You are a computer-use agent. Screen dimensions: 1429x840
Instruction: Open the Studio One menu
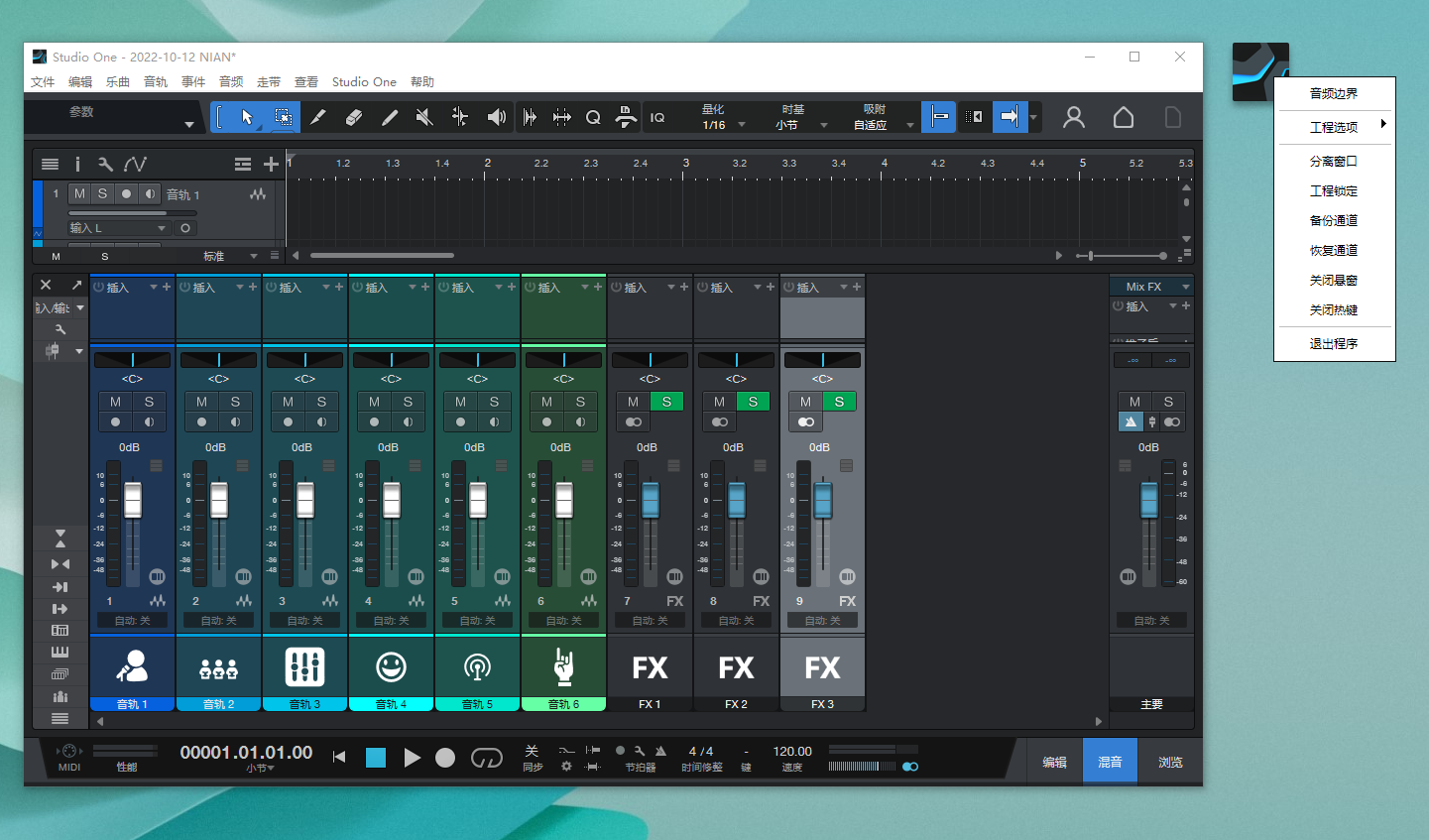[x=364, y=82]
